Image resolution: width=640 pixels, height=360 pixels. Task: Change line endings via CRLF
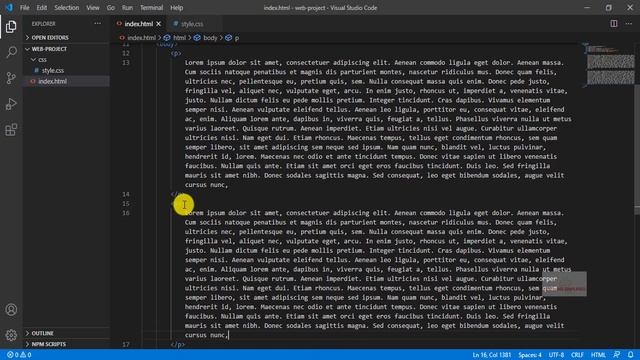click(577, 355)
